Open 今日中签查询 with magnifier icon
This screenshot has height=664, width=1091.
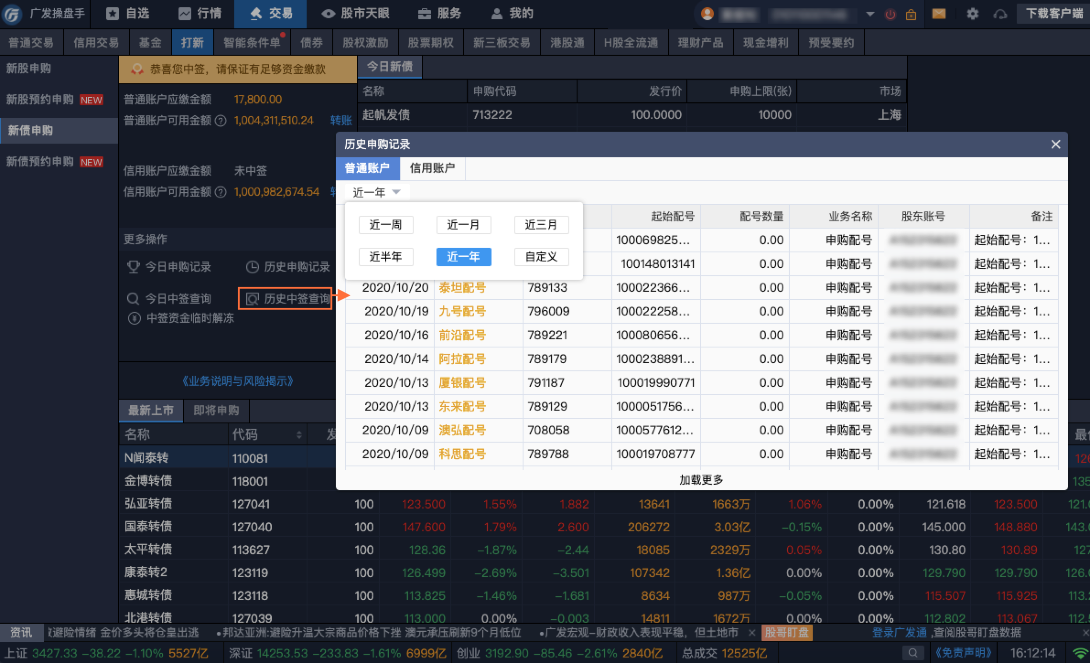pyautogui.click(x=169, y=299)
